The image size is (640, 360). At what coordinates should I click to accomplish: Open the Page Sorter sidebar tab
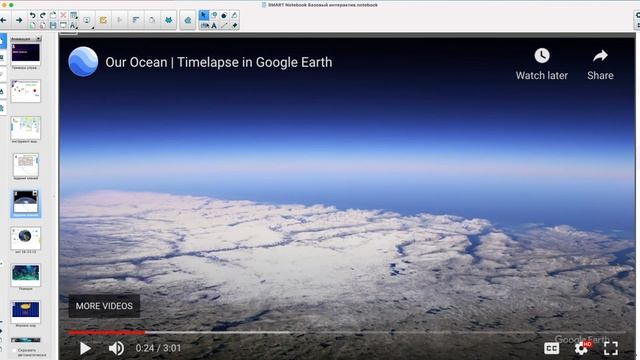pos(2,41)
